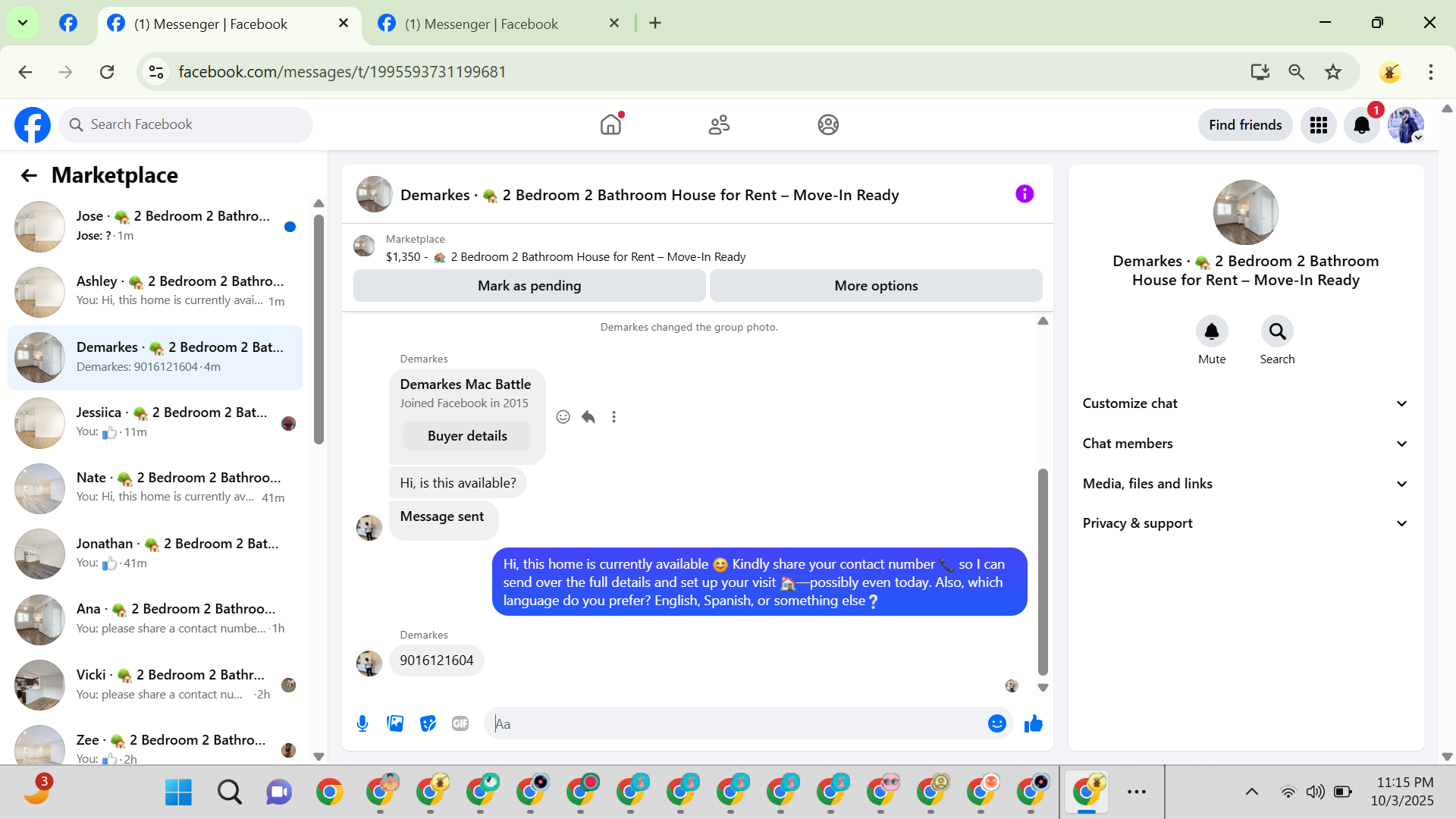
Task: Open Chrome three-dot menu
Action: (x=1431, y=72)
